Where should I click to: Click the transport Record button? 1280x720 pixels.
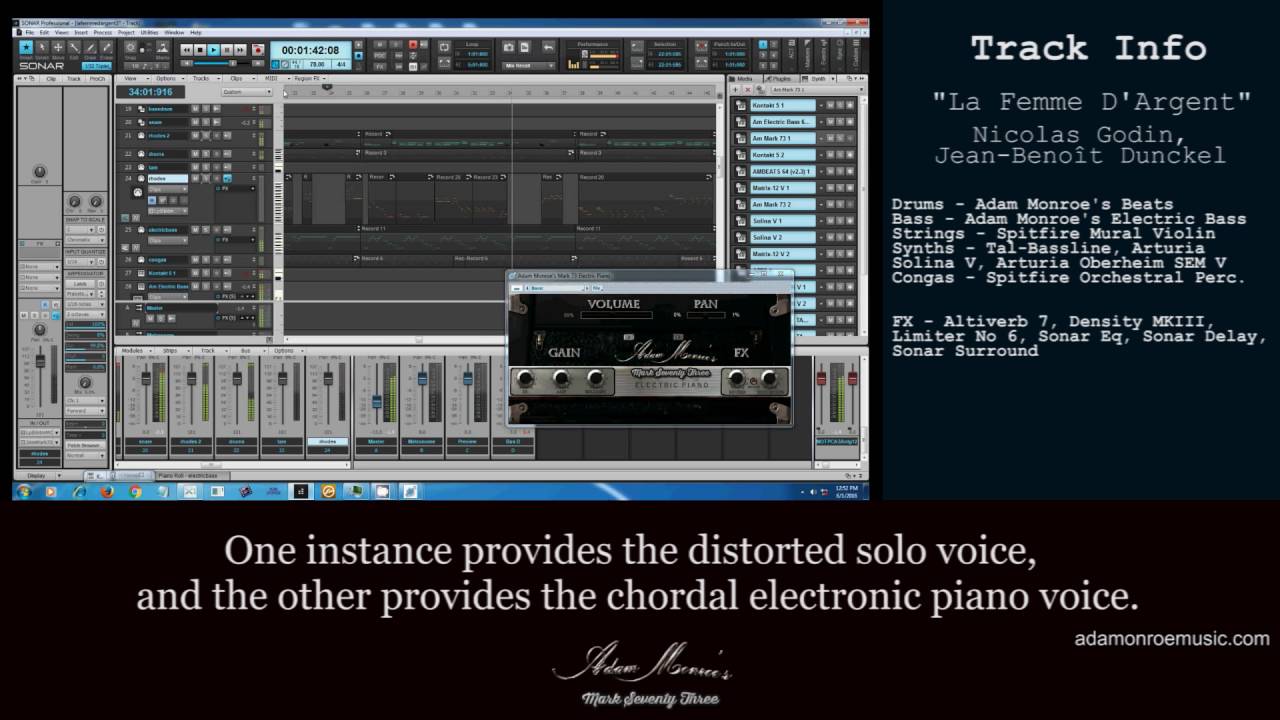258,50
